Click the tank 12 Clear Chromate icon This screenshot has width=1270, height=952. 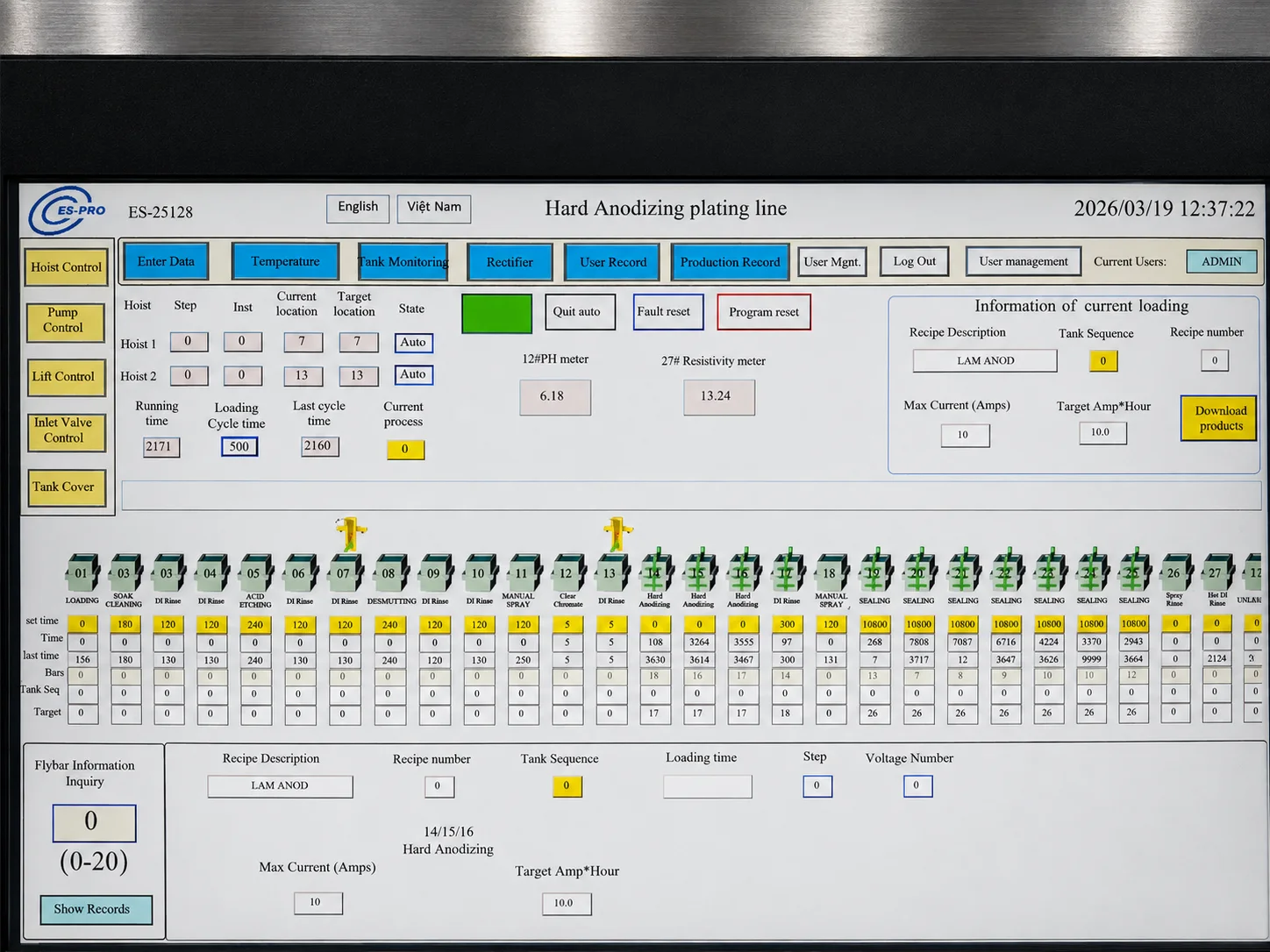tap(567, 573)
